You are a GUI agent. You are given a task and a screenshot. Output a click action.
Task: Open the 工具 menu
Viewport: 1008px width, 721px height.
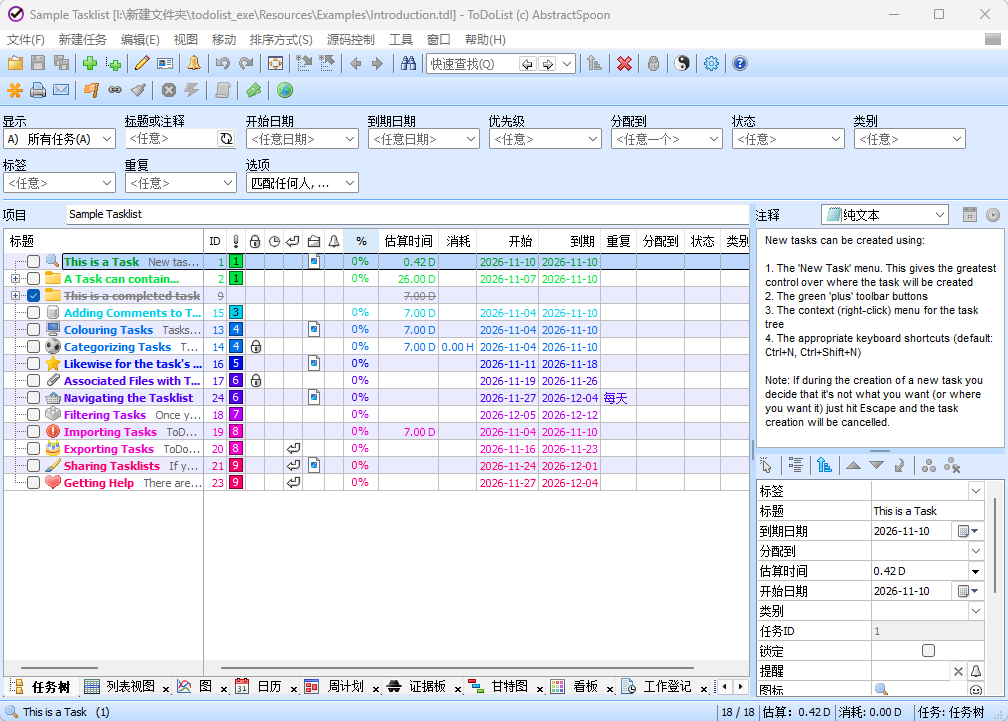coord(400,40)
